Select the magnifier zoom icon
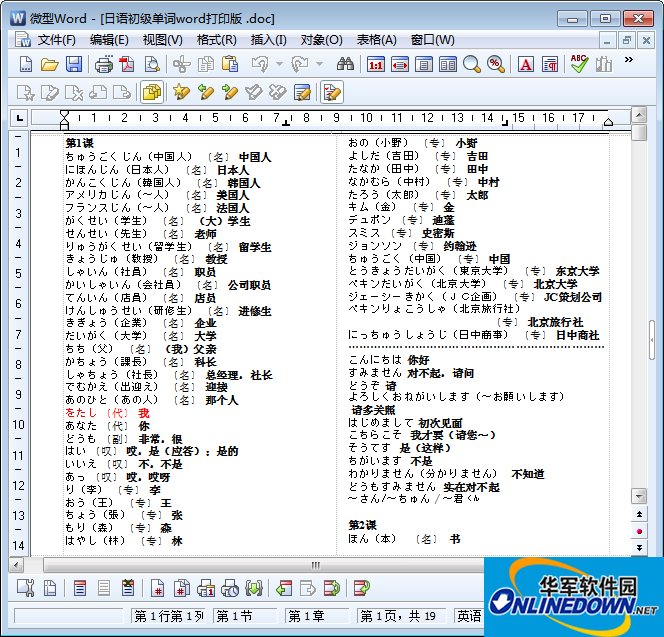 pos(471,64)
